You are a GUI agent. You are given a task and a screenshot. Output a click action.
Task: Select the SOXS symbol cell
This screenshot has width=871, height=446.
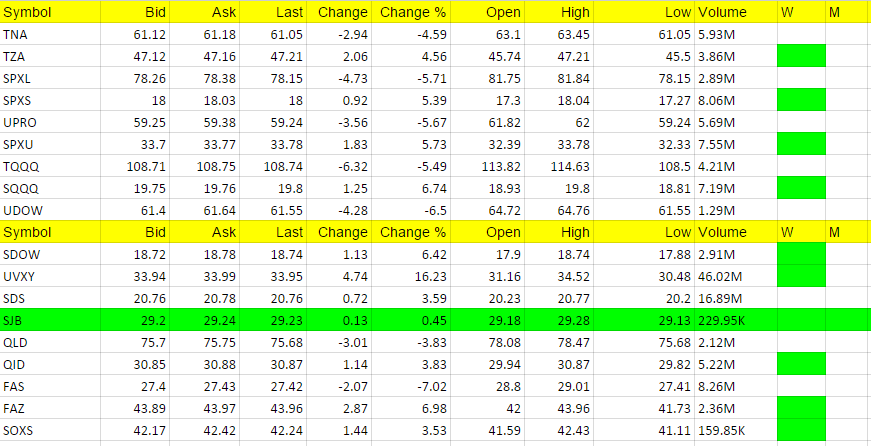point(50,430)
